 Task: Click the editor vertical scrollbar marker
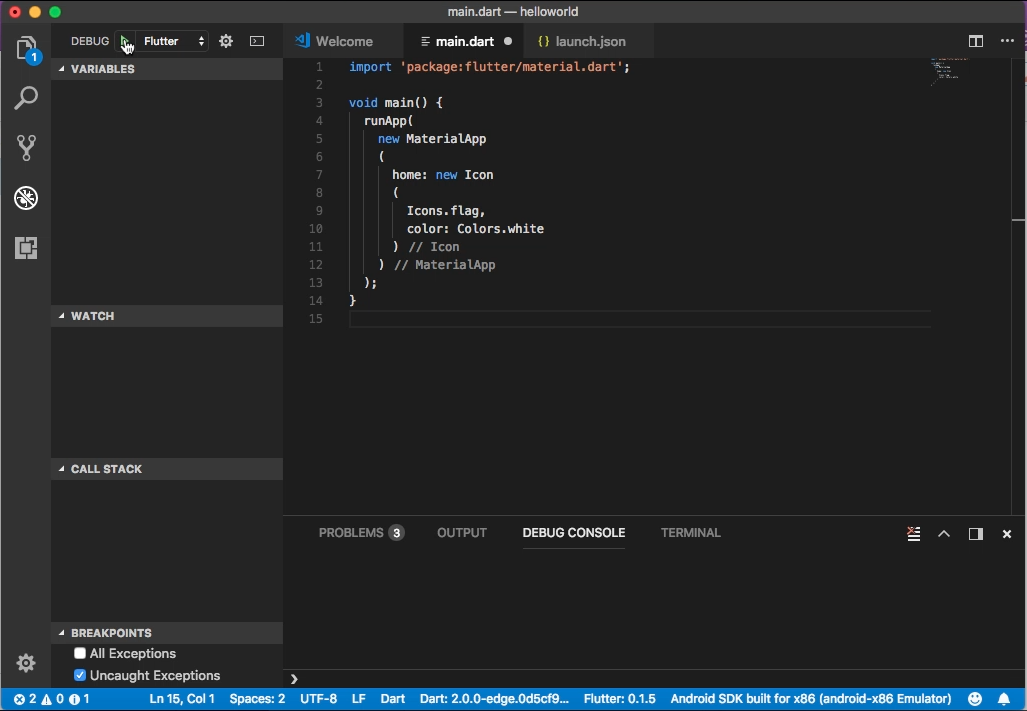point(1018,220)
